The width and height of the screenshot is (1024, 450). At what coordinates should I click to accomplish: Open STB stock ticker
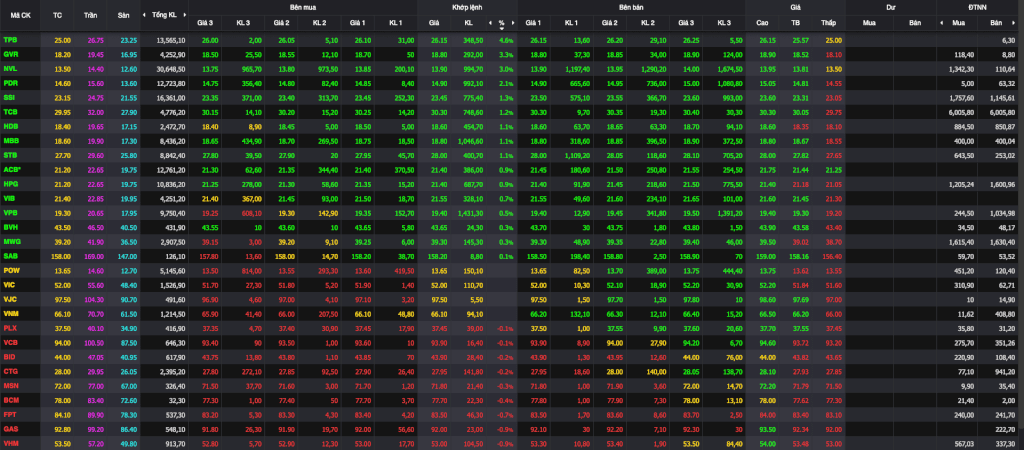coord(10,155)
